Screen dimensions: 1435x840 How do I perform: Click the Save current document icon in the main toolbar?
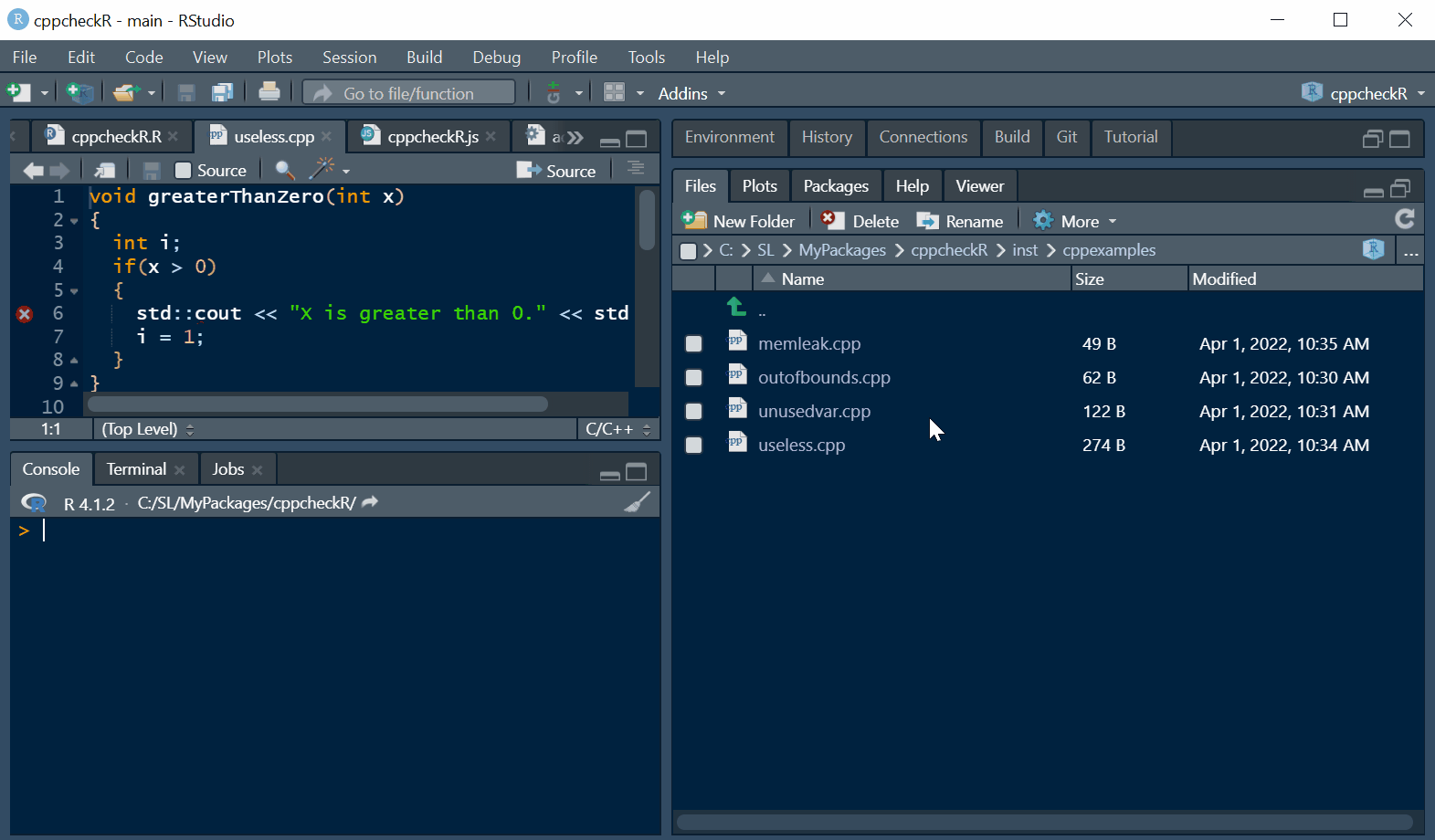coord(186,93)
